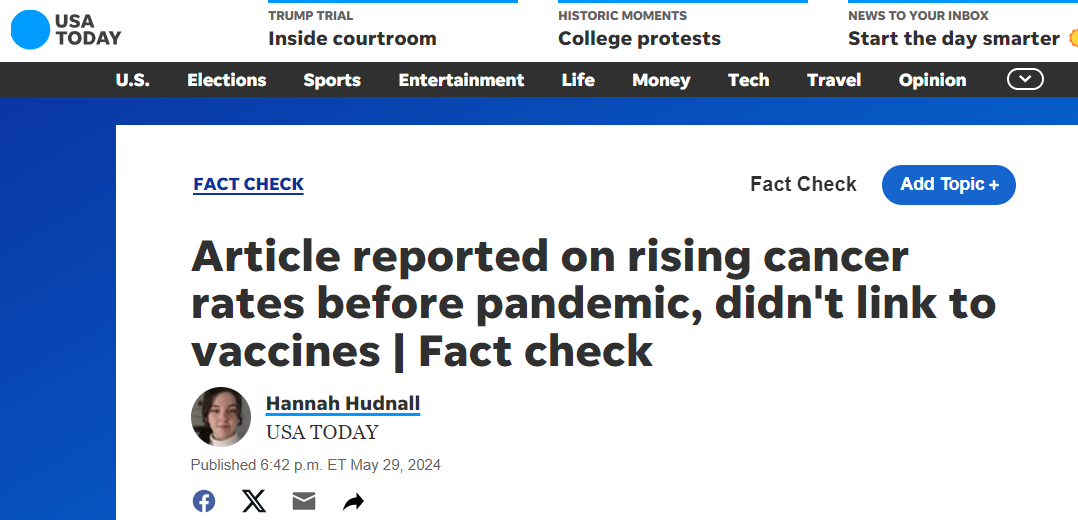Click the Add Topic button
The width and height of the screenshot is (1078, 520).
(949, 184)
